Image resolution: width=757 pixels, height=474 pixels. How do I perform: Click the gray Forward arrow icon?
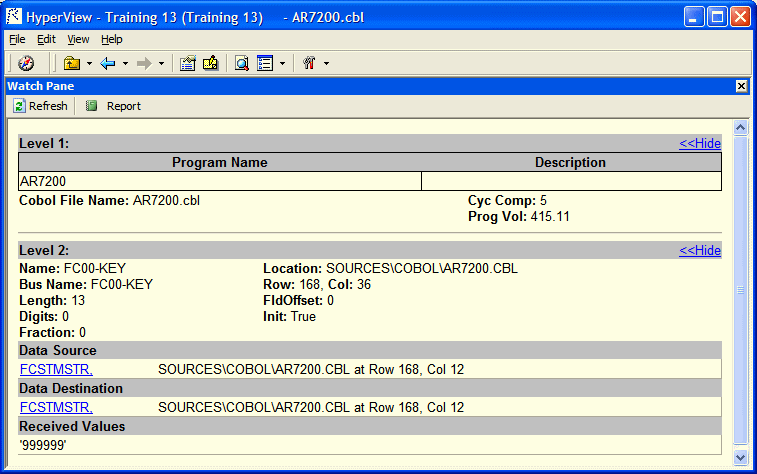tap(144, 63)
